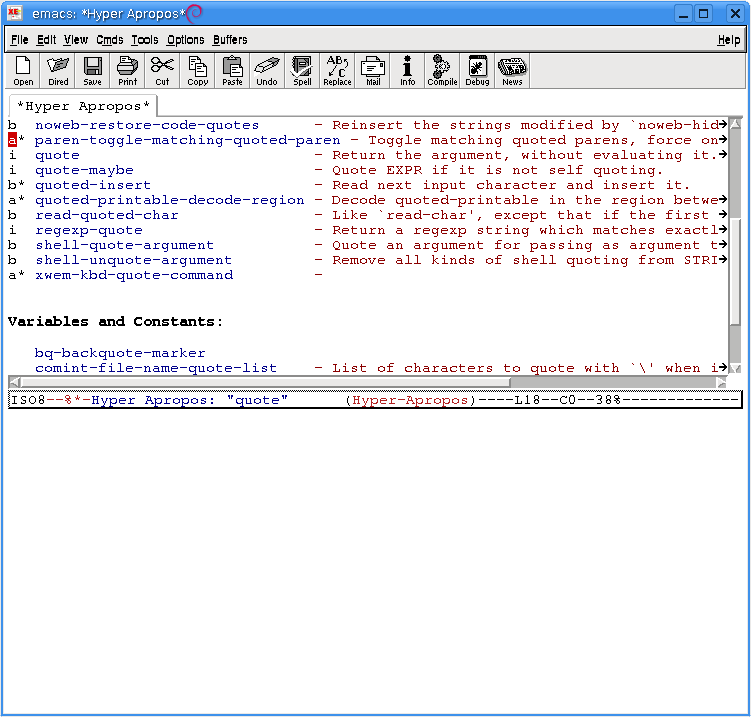Click the Undo toolbar icon
The height and width of the screenshot is (717, 751).
click(x=267, y=70)
